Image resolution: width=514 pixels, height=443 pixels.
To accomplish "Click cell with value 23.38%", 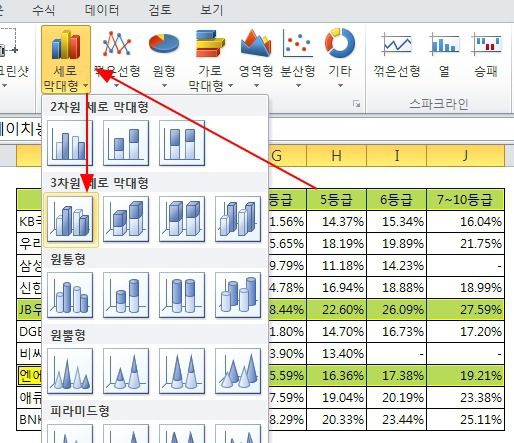I will pos(465,397).
